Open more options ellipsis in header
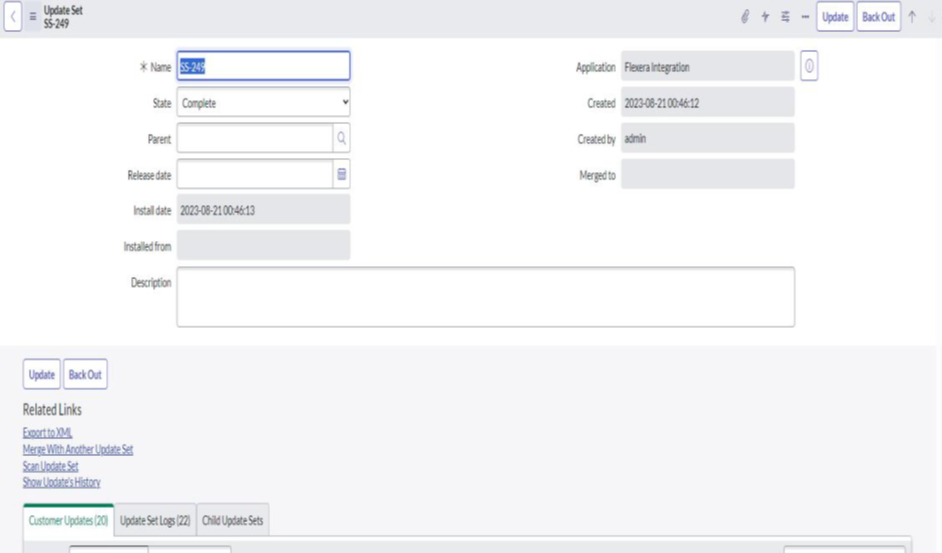942x553 pixels. [x=805, y=17]
